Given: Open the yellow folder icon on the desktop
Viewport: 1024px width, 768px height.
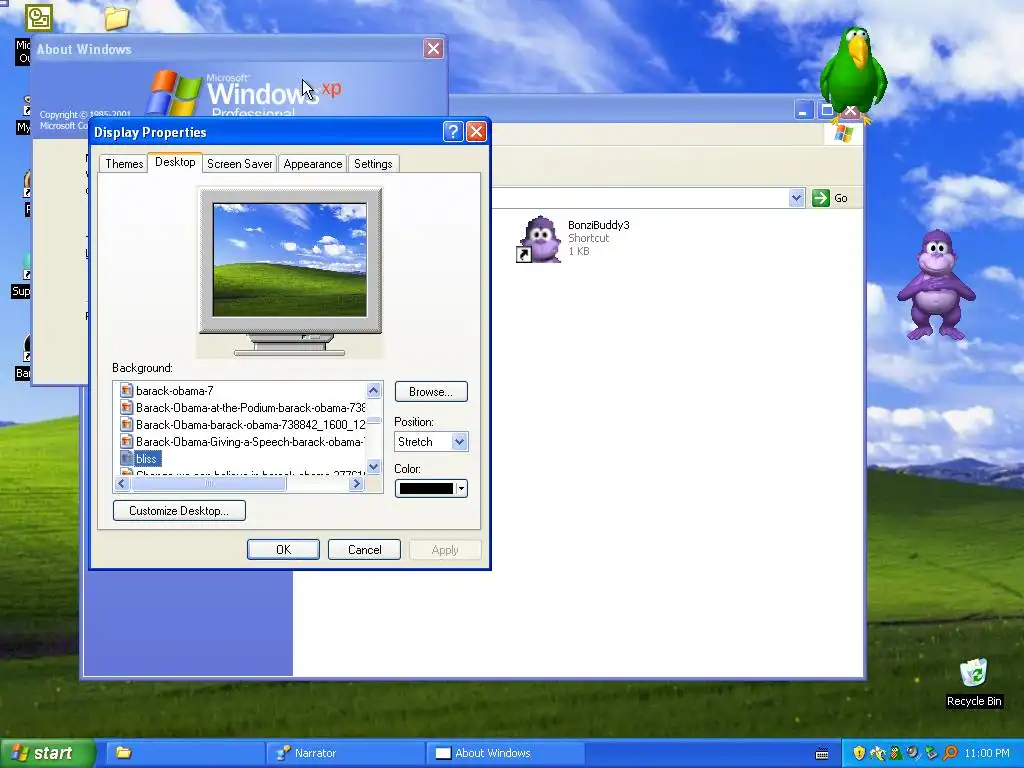Looking at the screenshot, I should tap(117, 18).
